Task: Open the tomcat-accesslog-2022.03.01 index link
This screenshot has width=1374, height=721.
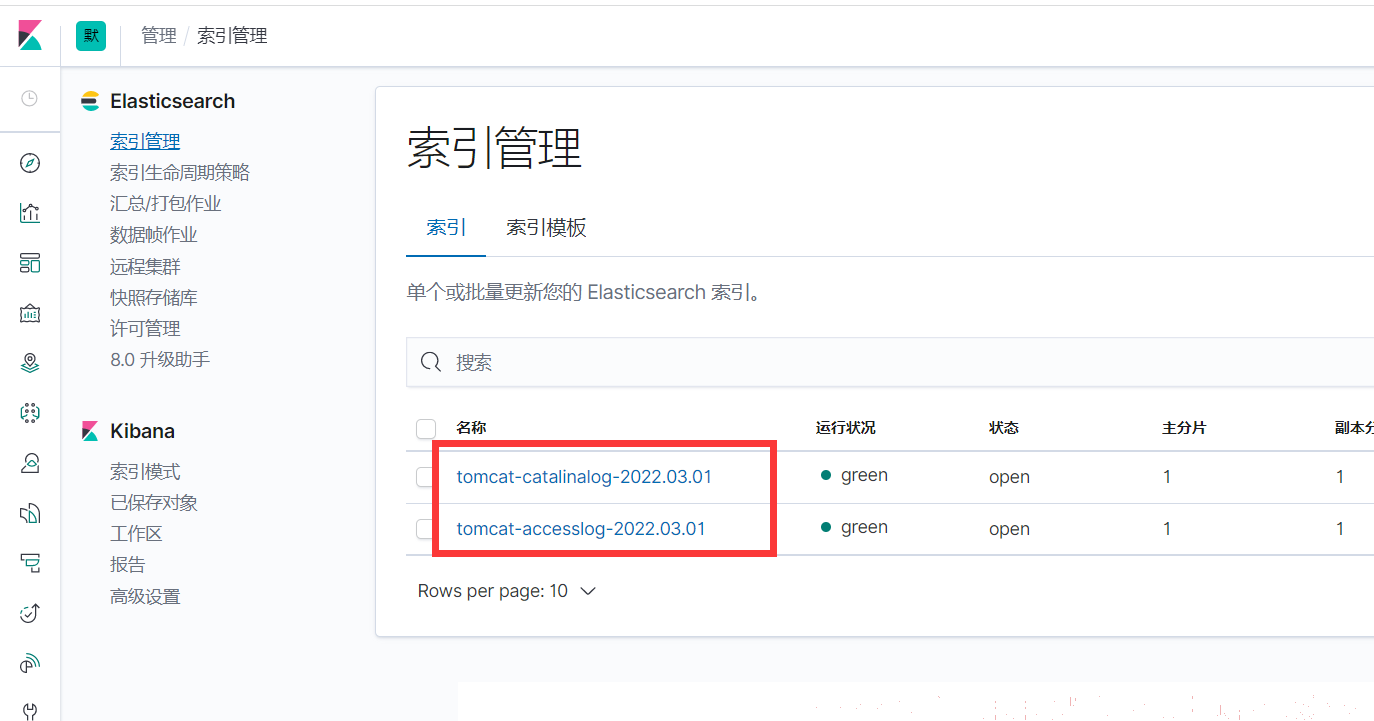Action: point(581,529)
